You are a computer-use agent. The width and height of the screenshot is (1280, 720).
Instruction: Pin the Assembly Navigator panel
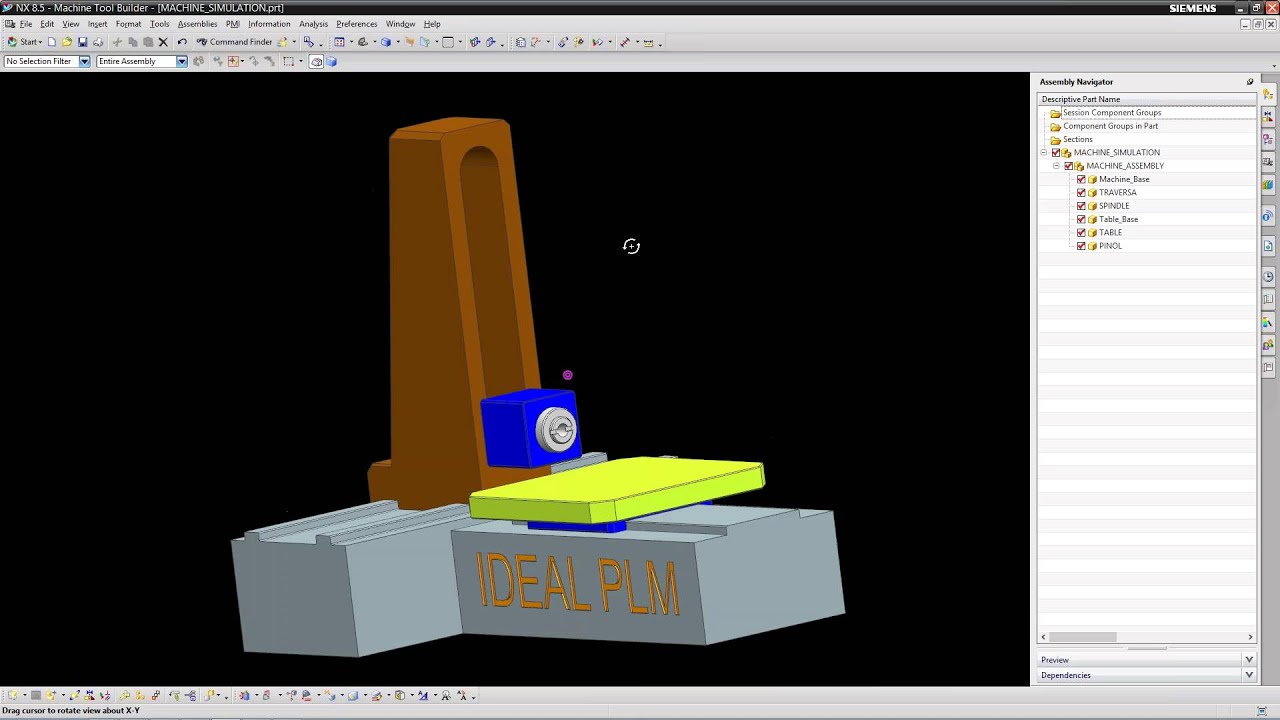click(1250, 82)
